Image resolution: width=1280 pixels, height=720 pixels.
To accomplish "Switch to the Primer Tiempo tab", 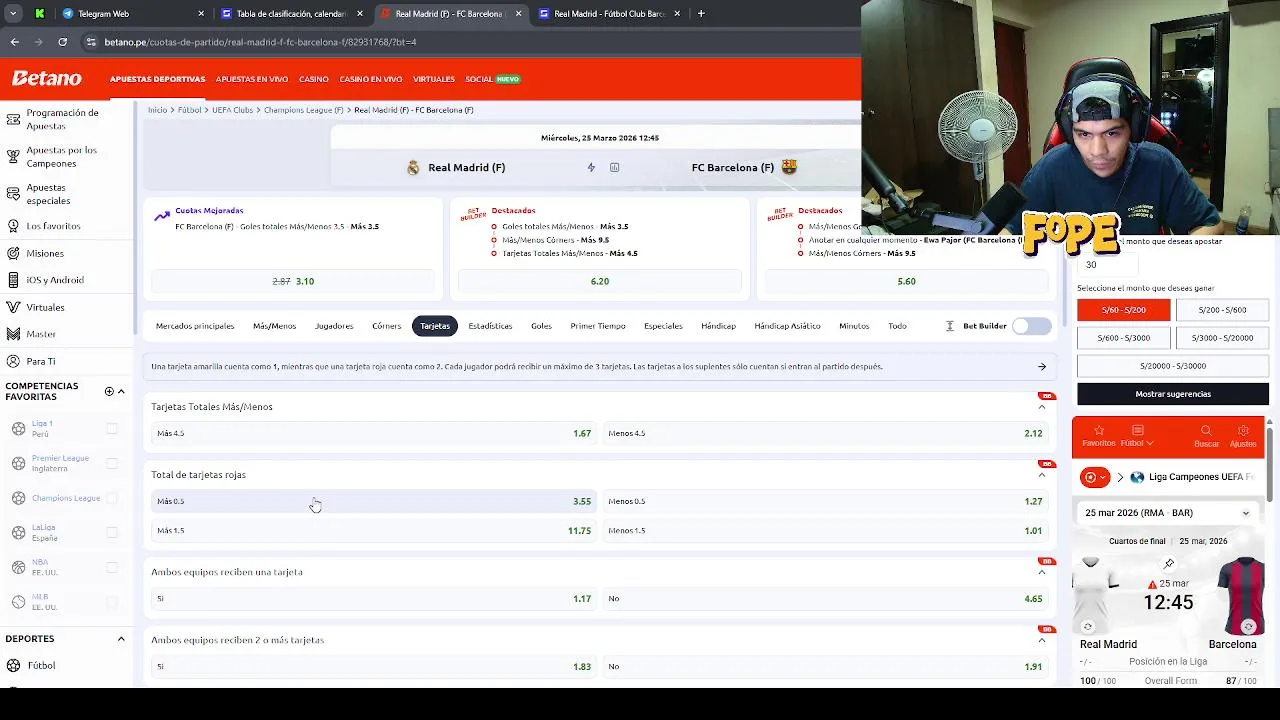I will click(598, 326).
